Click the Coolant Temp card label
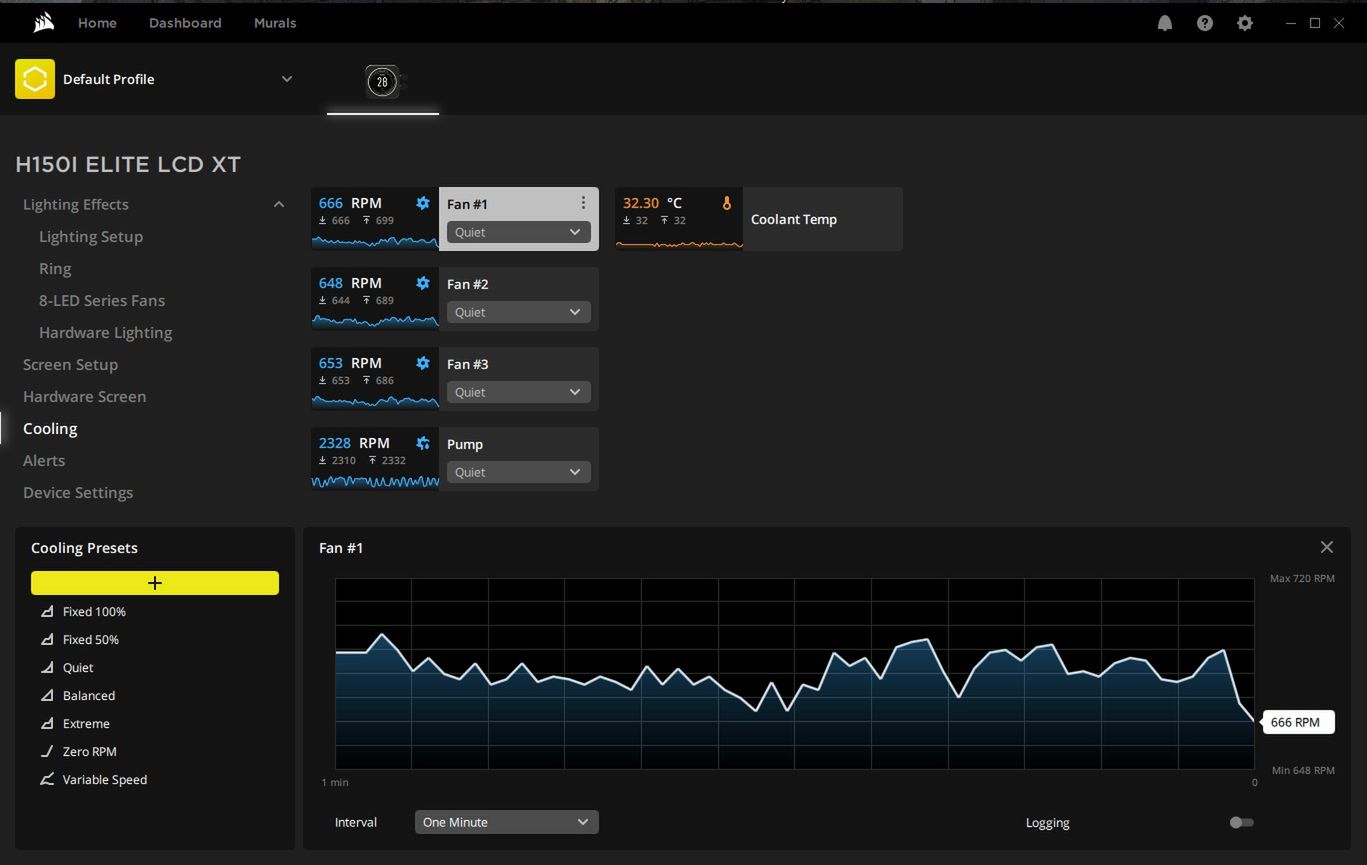The width and height of the screenshot is (1367, 865). tap(794, 219)
